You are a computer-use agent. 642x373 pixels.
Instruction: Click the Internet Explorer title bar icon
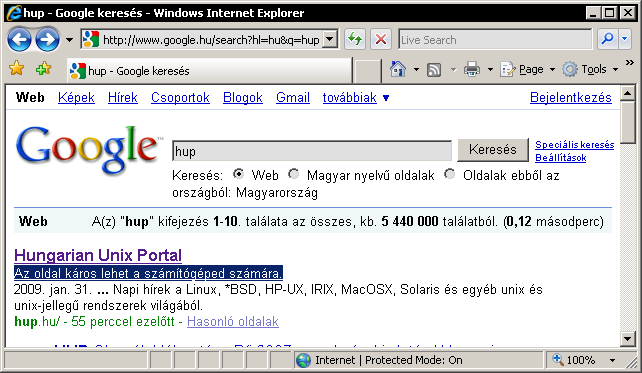pos(14,13)
